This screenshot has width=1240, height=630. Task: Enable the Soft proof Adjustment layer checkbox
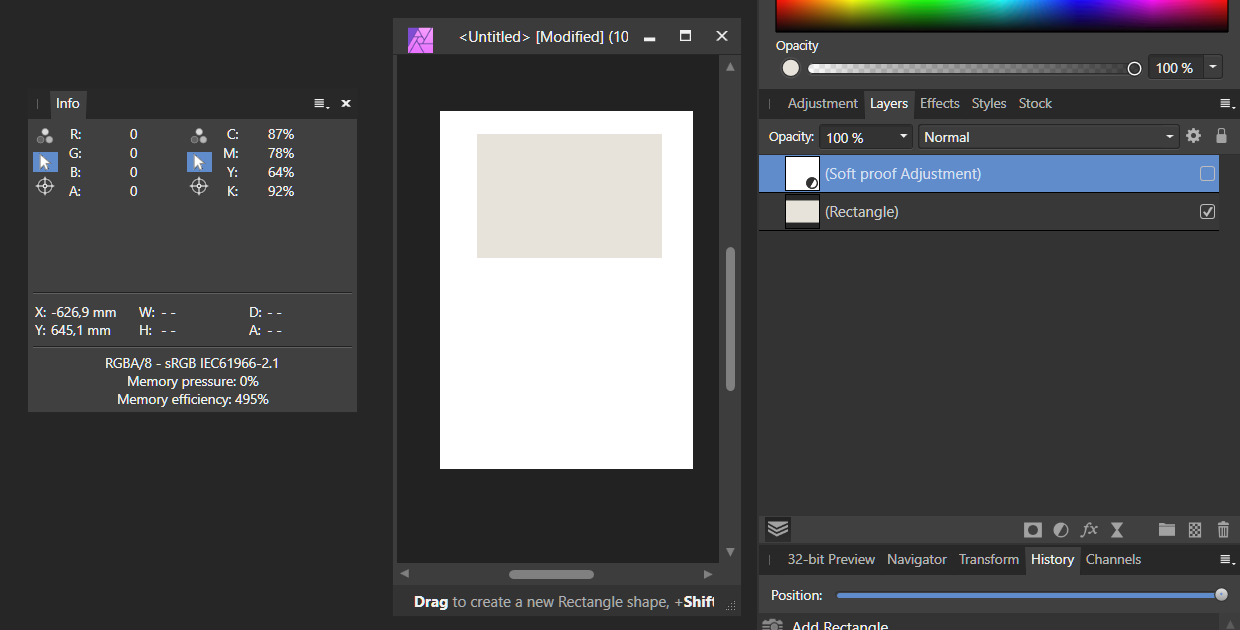pyautogui.click(x=1208, y=173)
